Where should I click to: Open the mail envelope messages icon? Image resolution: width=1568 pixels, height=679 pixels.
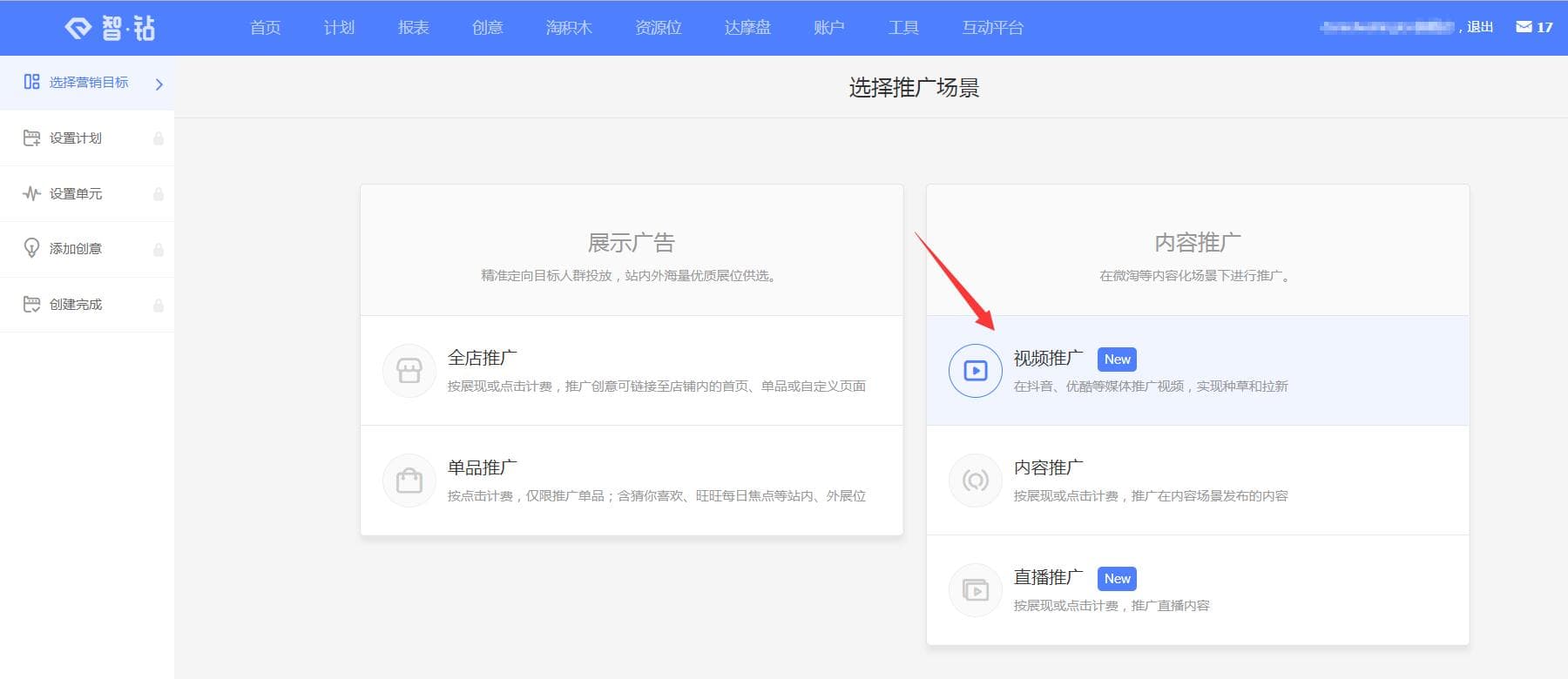(1524, 27)
